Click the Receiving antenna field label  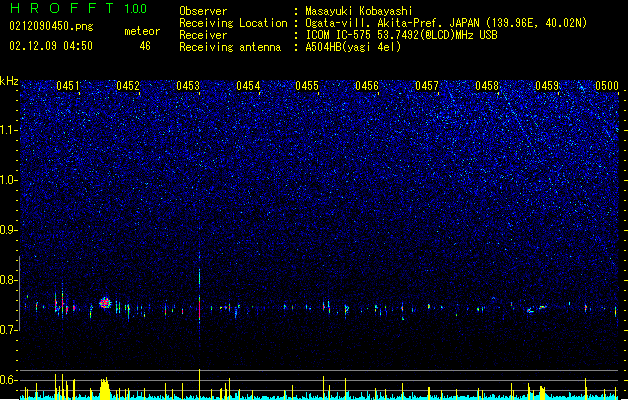pyautogui.click(x=230, y=47)
